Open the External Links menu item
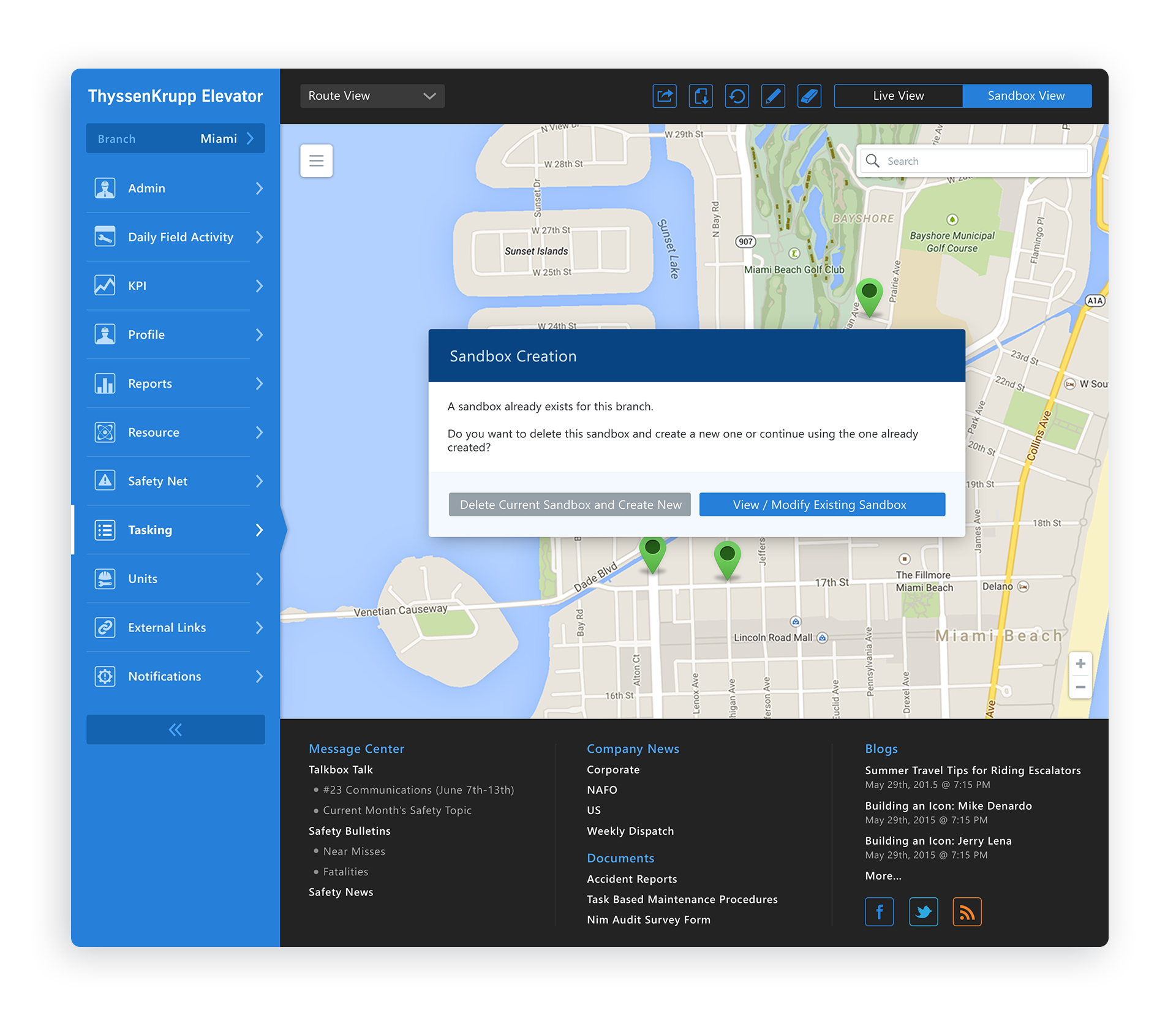This screenshot has width=1176, height=1018. click(176, 627)
